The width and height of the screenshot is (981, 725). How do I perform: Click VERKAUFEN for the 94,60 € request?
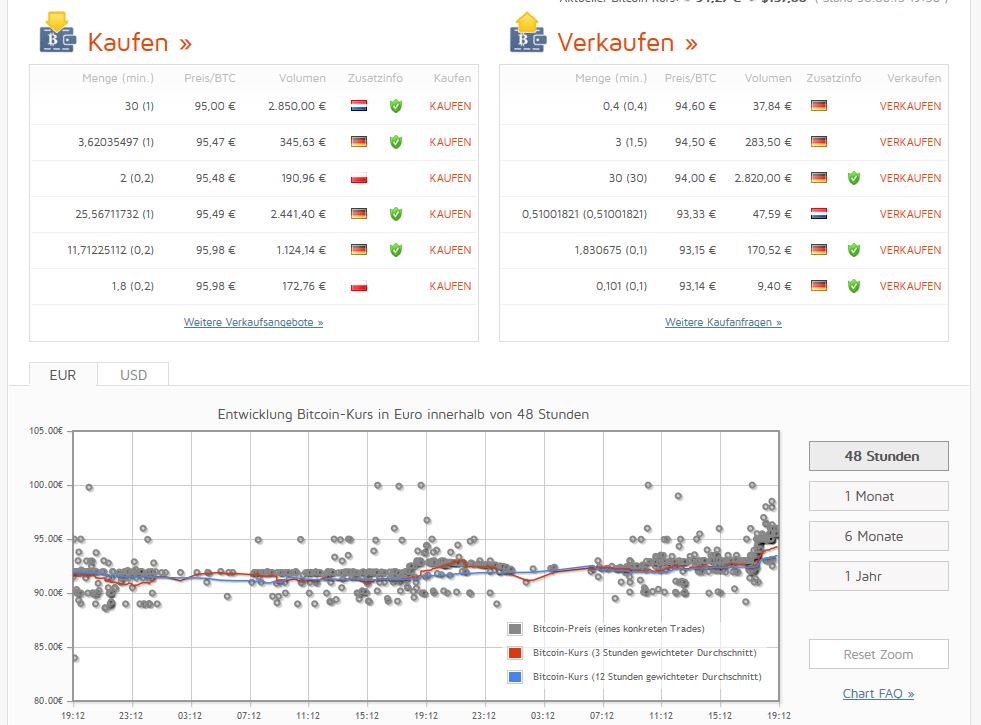pos(910,106)
